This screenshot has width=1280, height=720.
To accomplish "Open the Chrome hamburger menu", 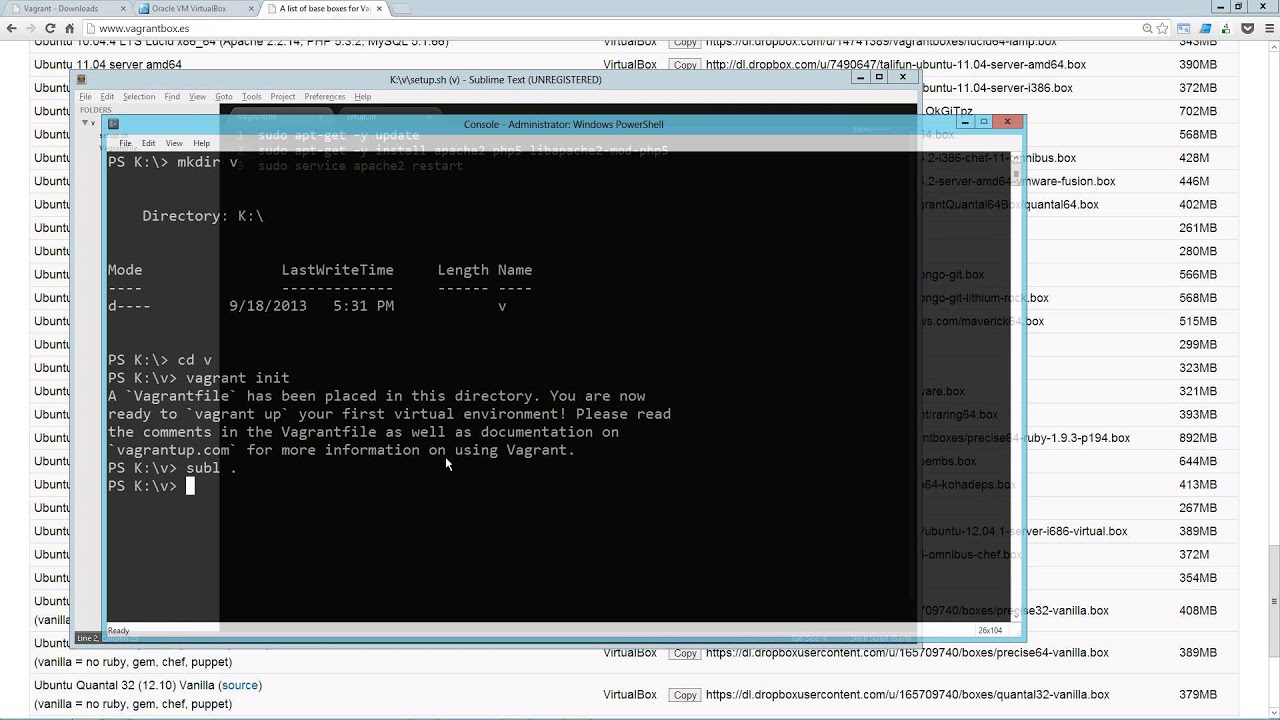I will [1268, 29].
